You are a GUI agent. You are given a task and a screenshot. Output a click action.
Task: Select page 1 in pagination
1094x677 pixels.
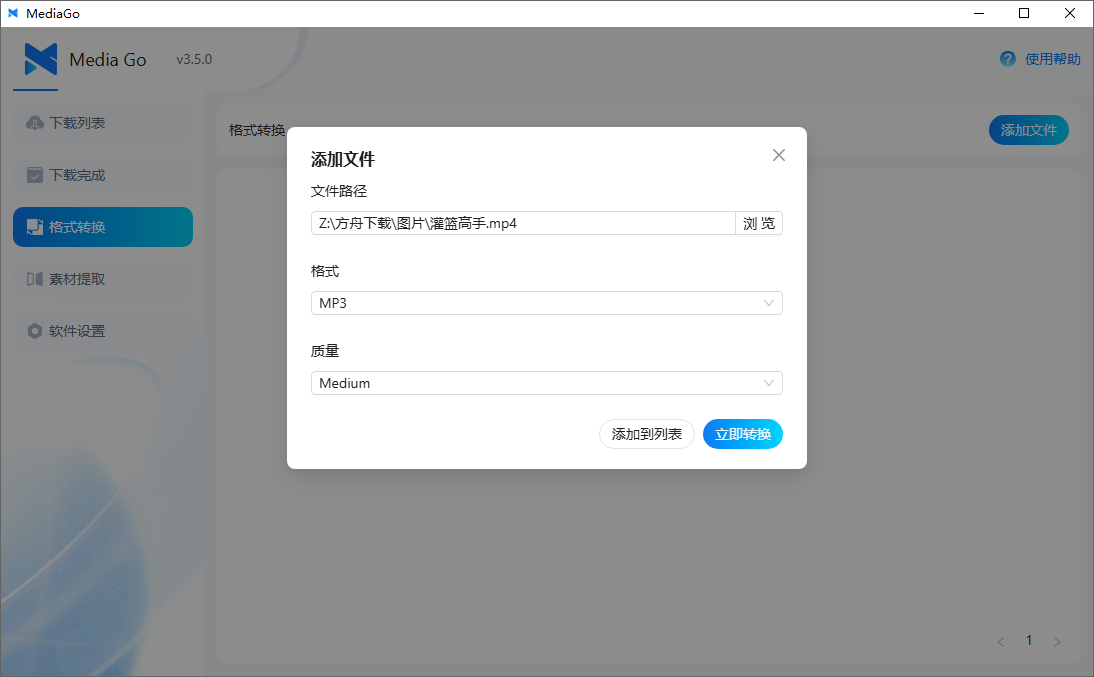1028,641
